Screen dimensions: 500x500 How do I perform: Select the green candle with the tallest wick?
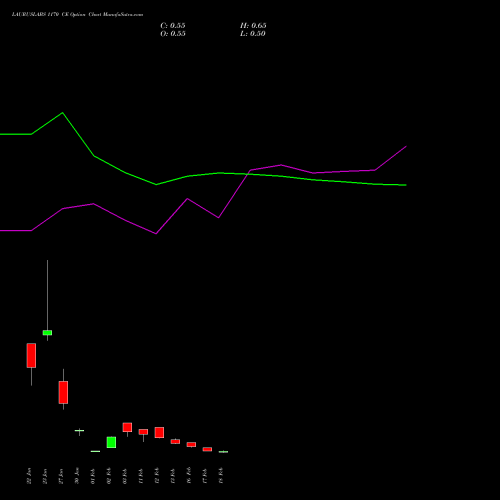47,332
